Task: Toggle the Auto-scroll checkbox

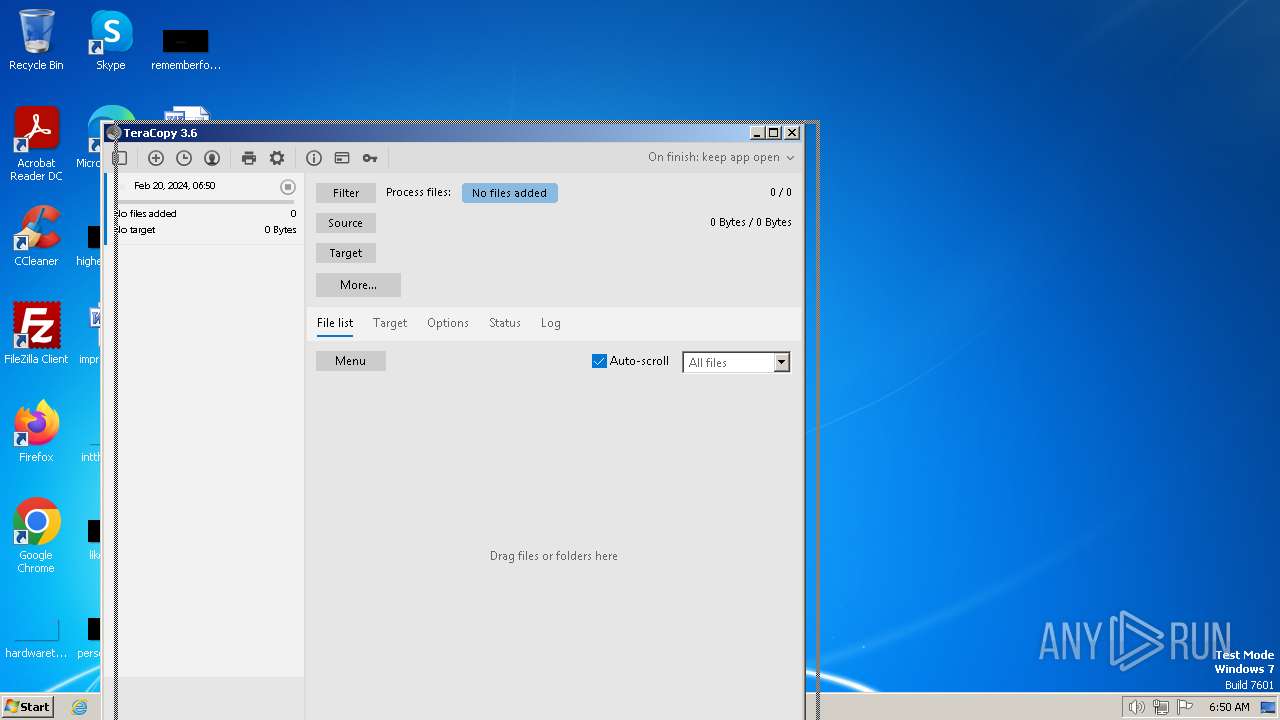Action: click(x=599, y=361)
